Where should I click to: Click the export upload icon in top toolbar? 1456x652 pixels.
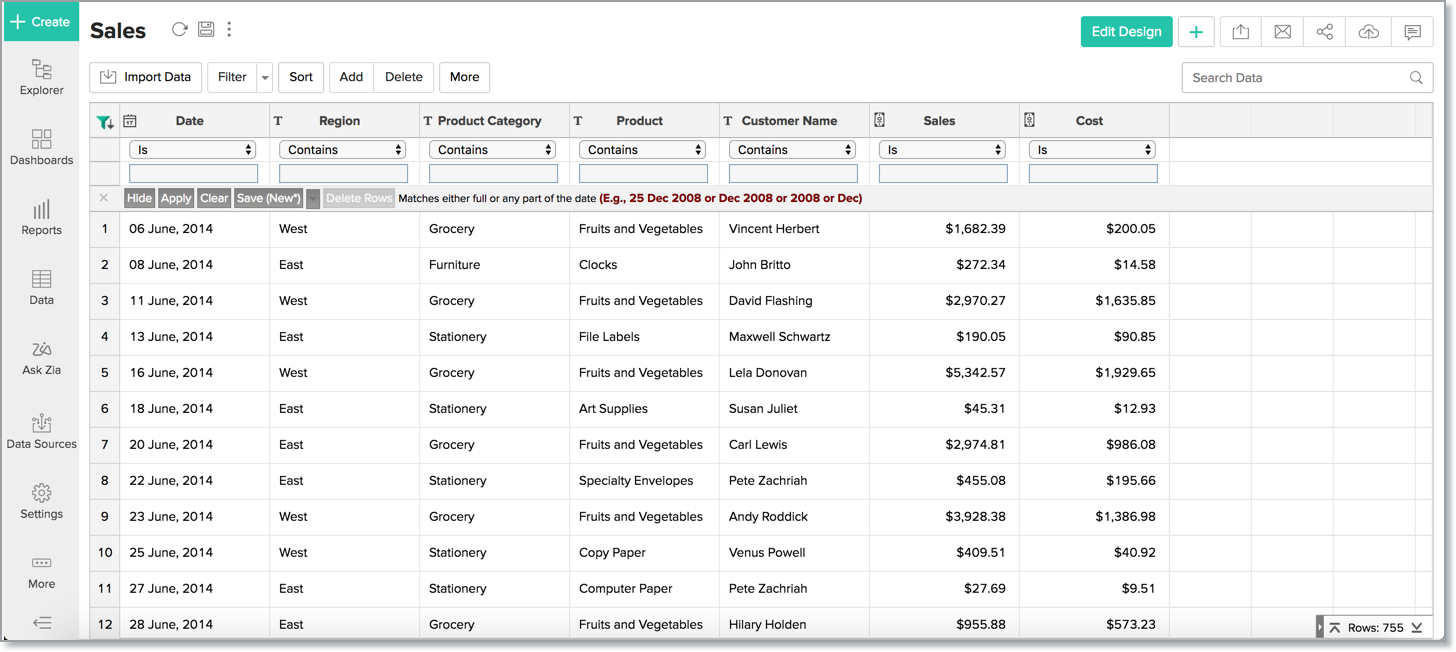pos(1240,32)
